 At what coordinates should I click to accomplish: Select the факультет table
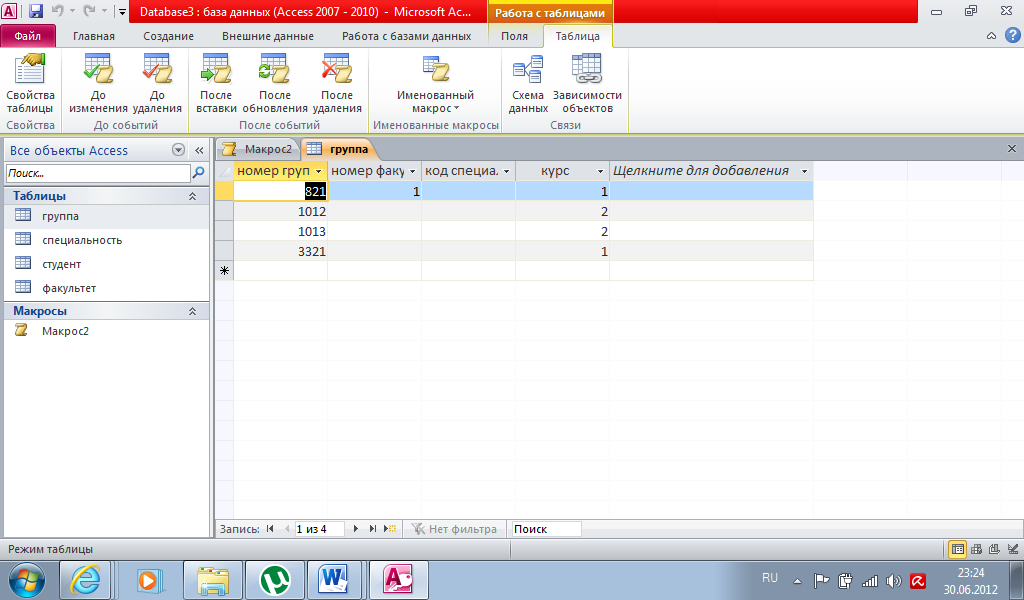pos(106,288)
